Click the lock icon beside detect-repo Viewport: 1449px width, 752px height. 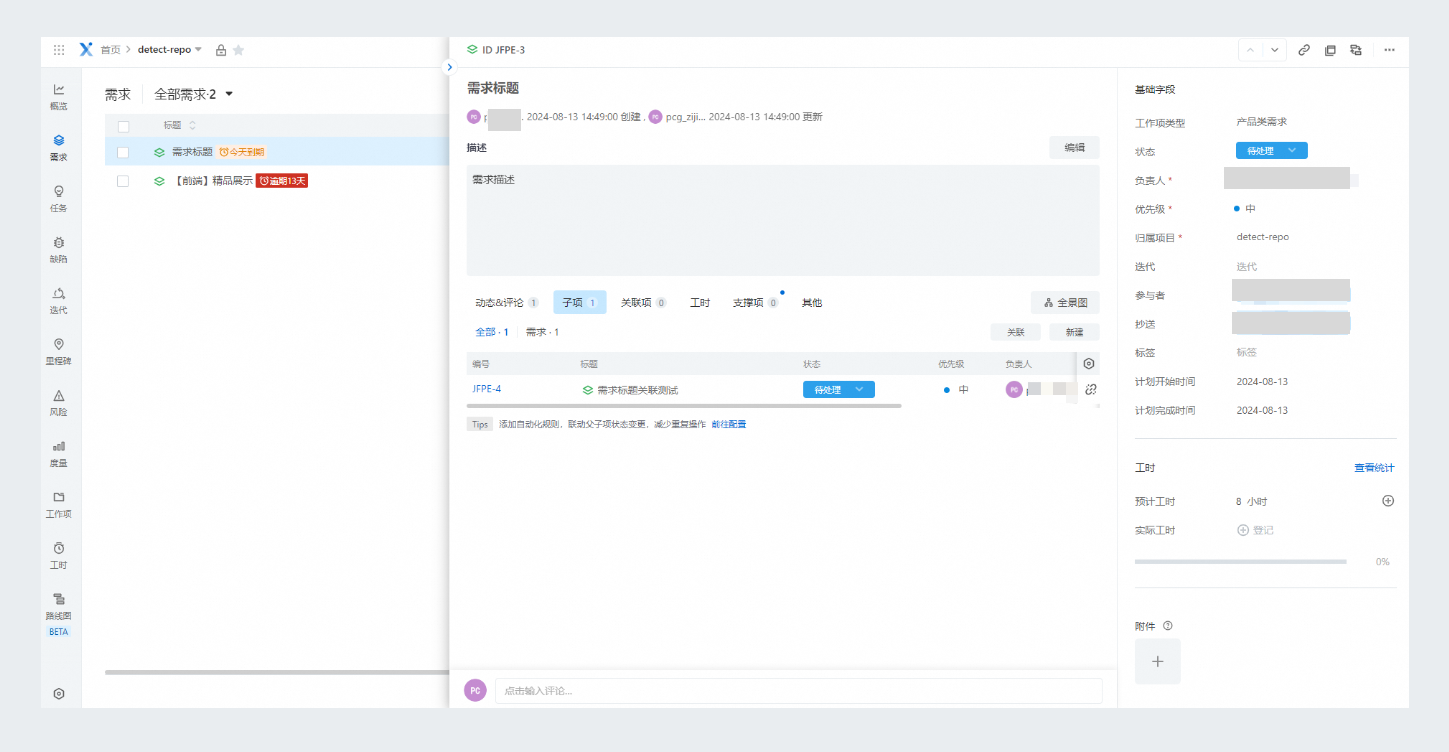coord(221,50)
